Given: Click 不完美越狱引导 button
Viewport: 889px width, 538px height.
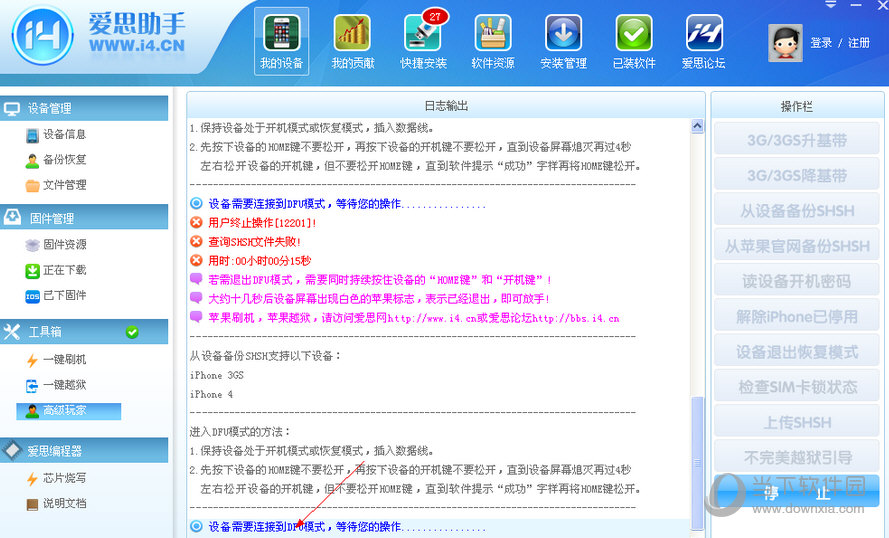Looking at the screenshot, I should point(797,457).
